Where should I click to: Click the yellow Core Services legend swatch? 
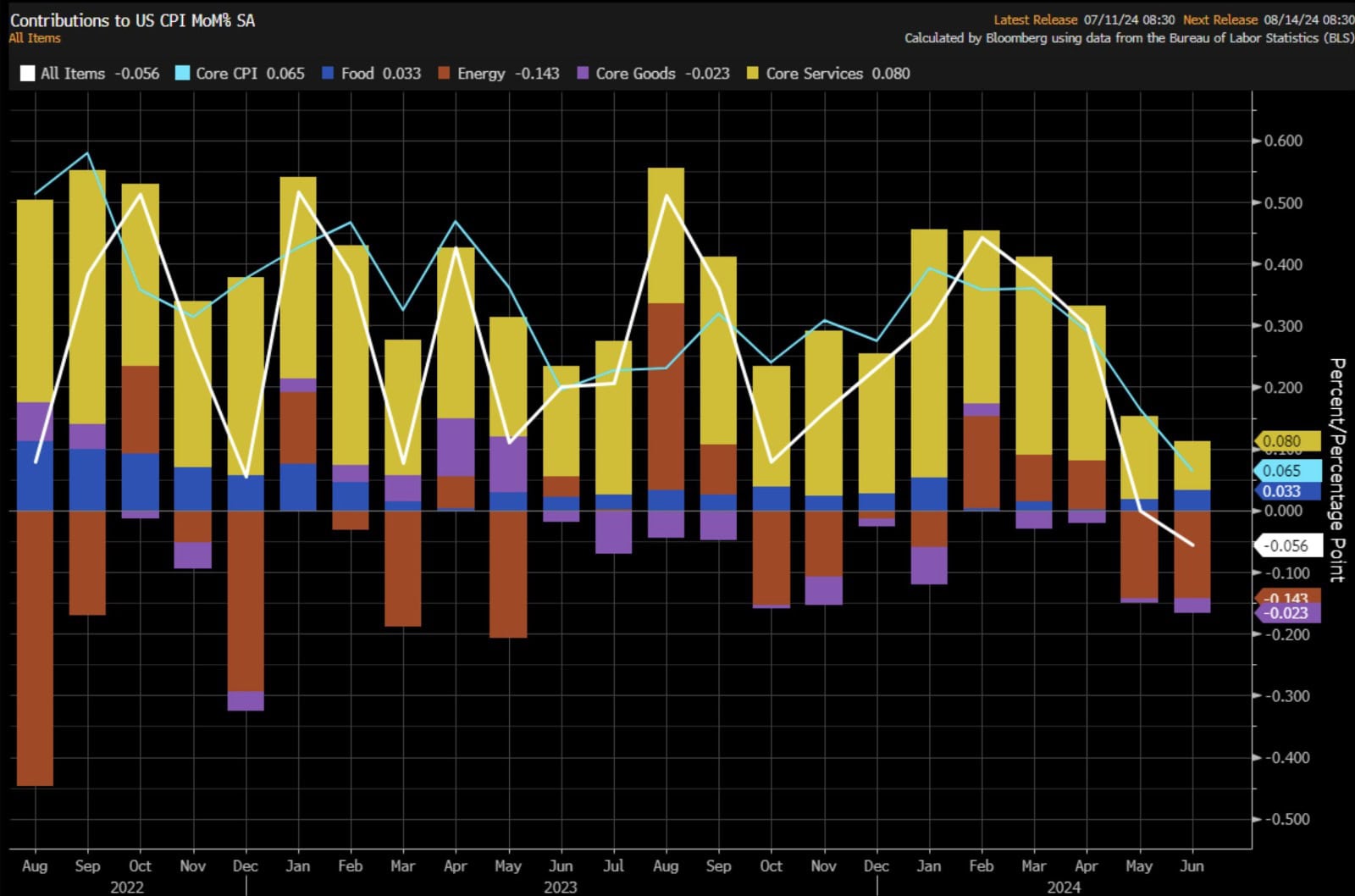[x=752, y=74]
